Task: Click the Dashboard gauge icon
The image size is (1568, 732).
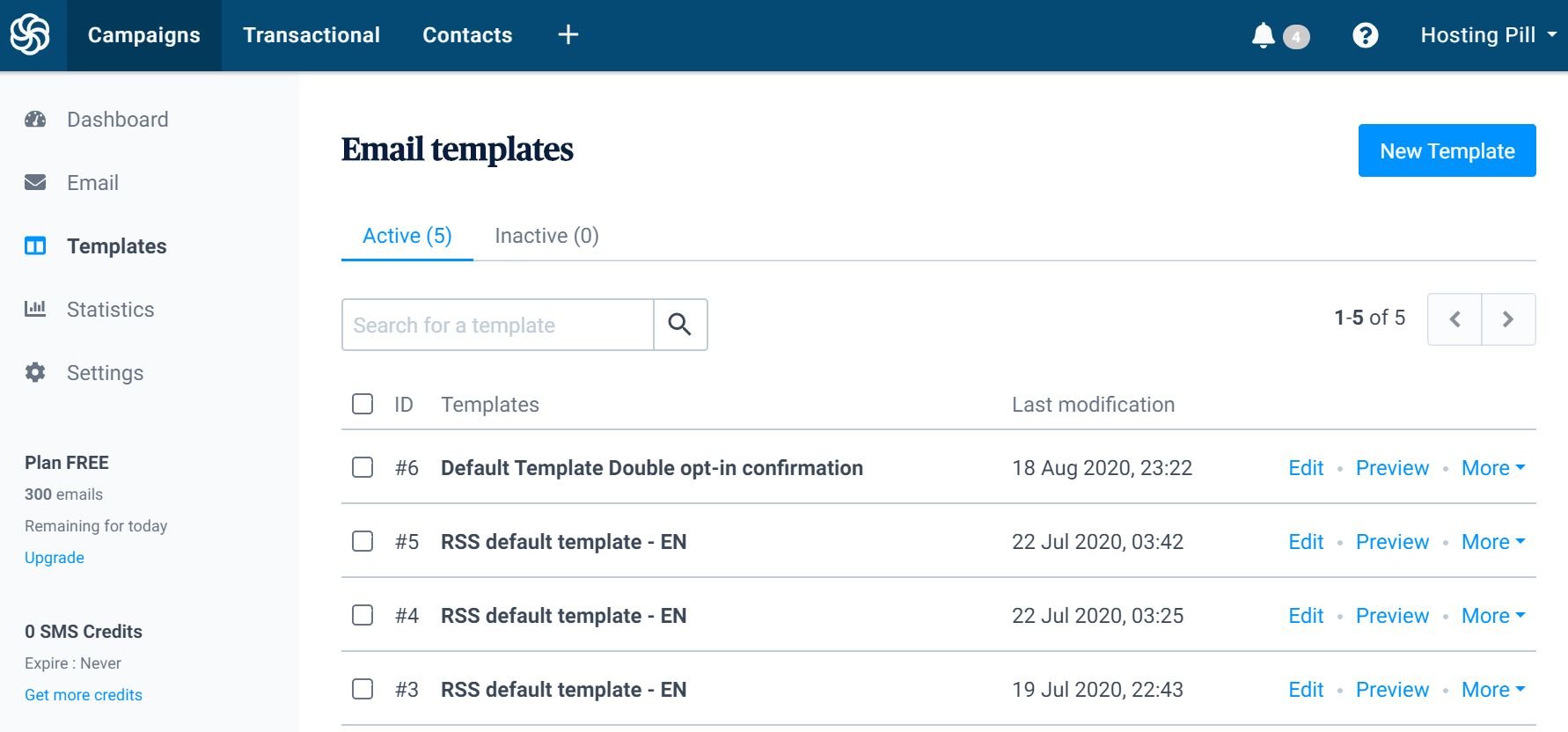Action: (35, 120)
